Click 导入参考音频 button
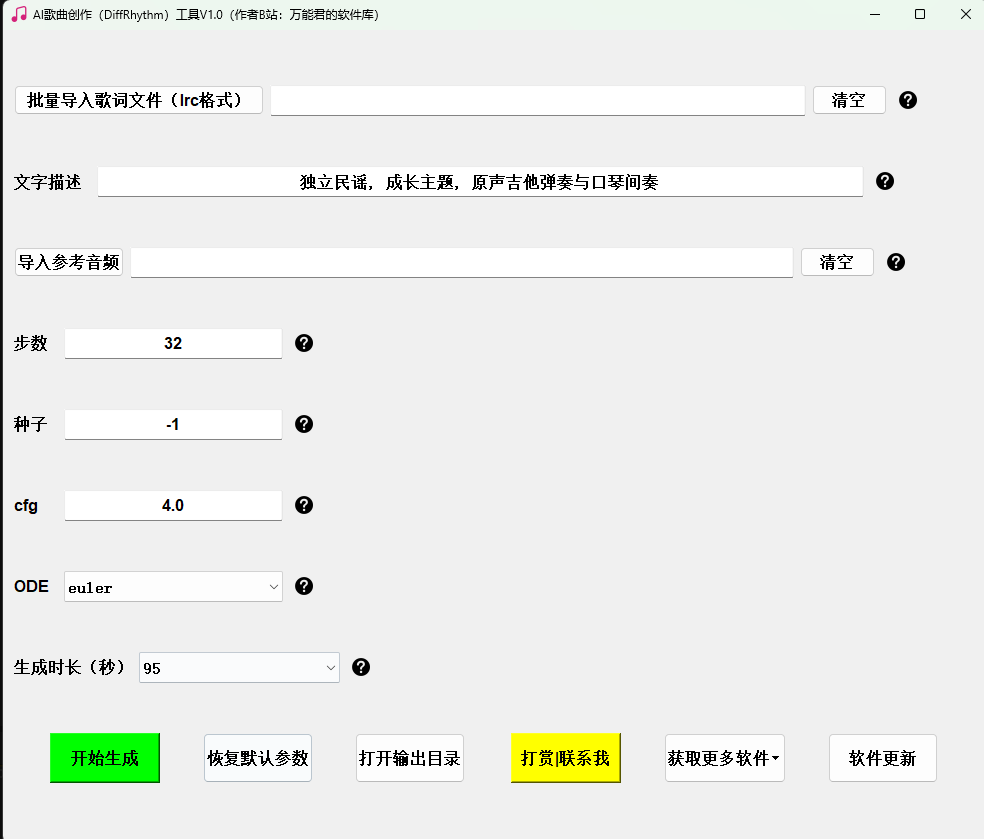The width and height of the screenshot is (984, 839). (x=69, y=262)
